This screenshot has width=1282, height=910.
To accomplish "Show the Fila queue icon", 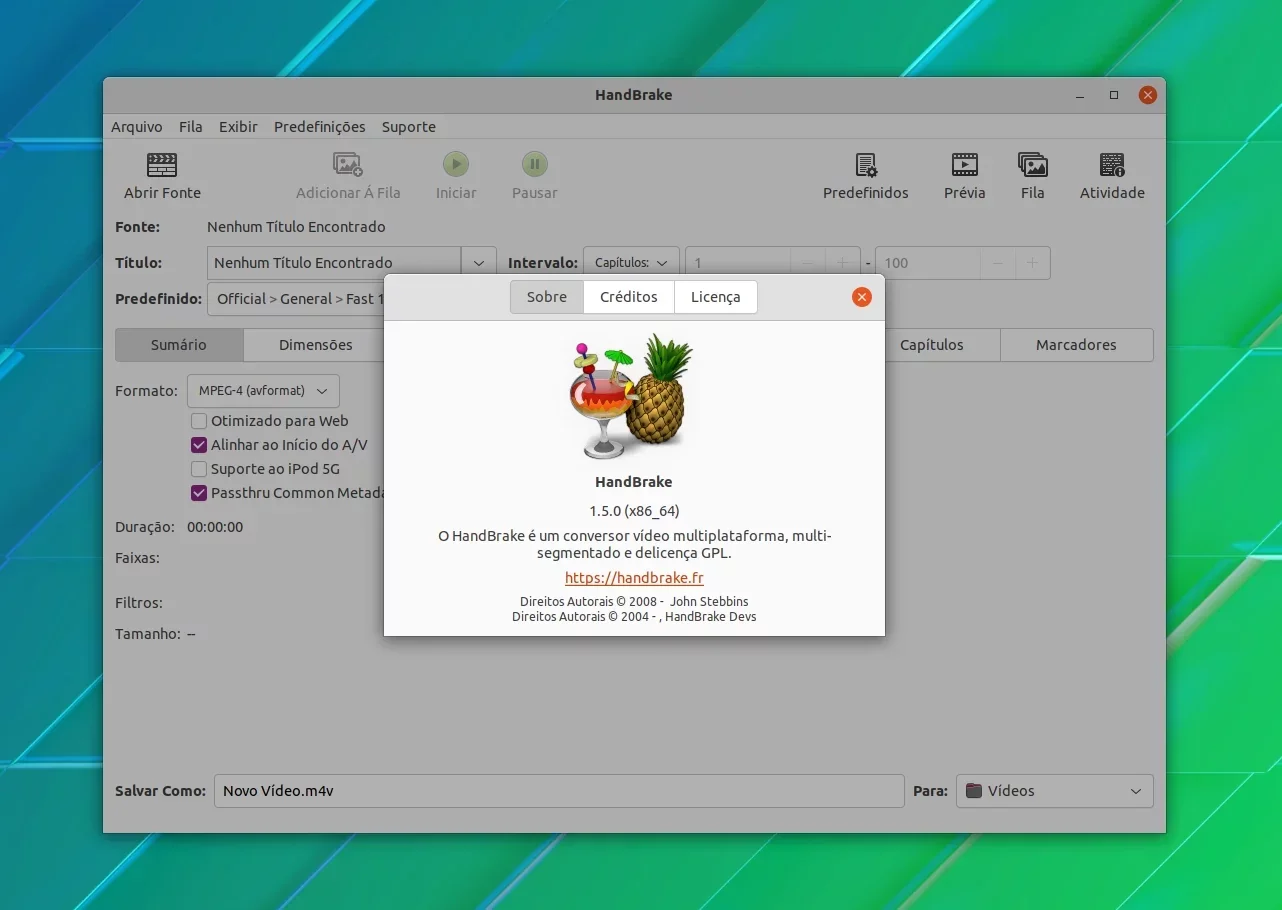I will 1033,165.
